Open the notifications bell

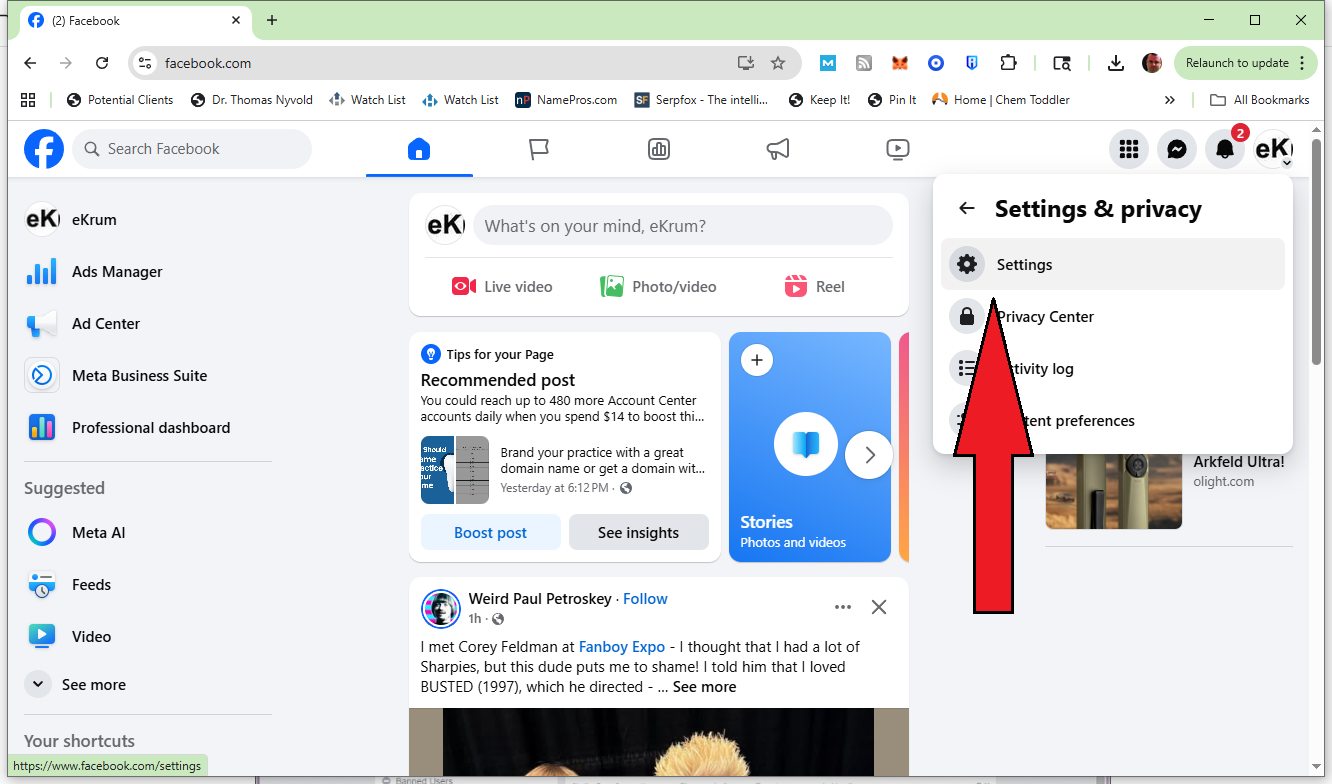point(1224,149)
